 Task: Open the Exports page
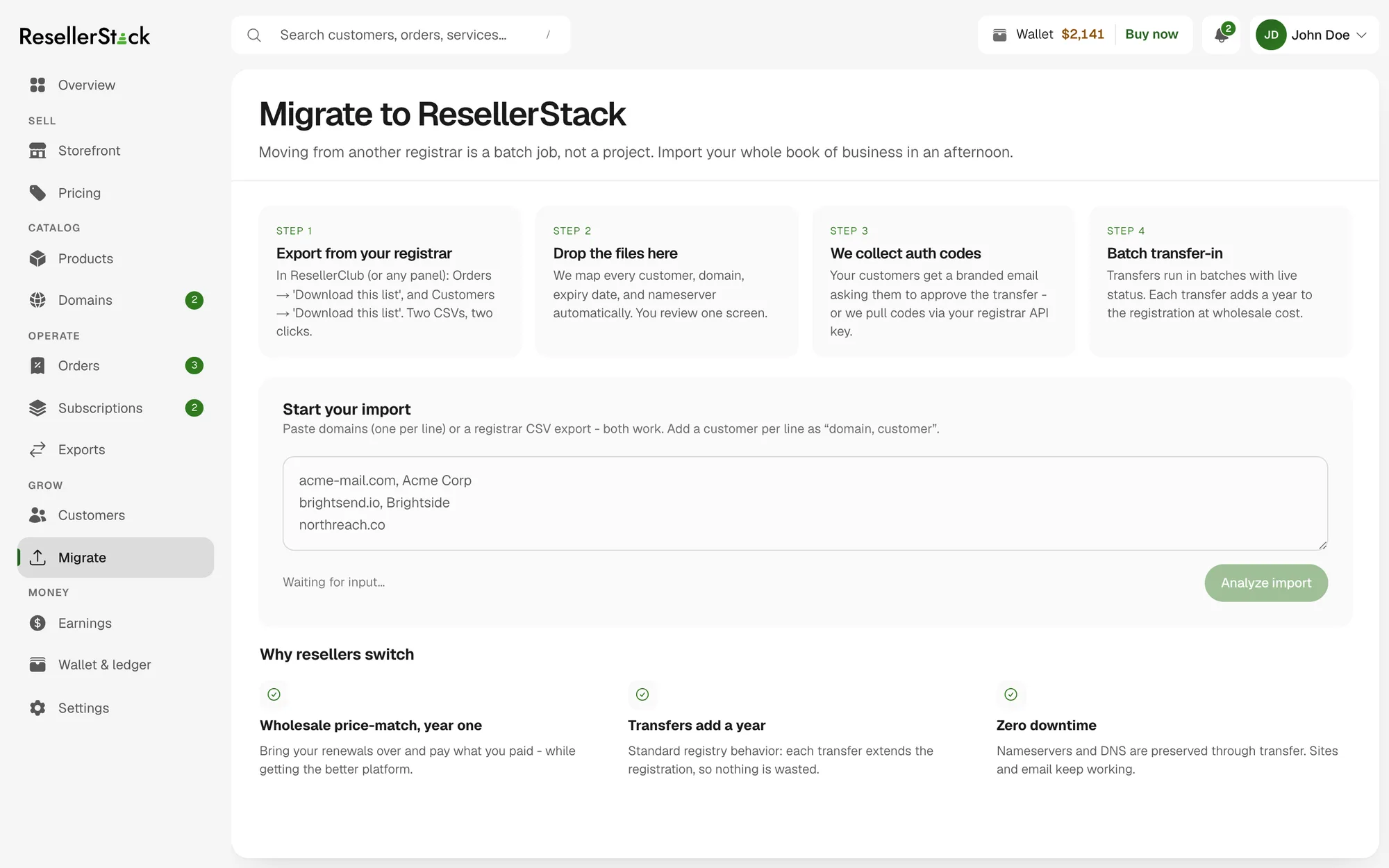[x=115, y=450]
